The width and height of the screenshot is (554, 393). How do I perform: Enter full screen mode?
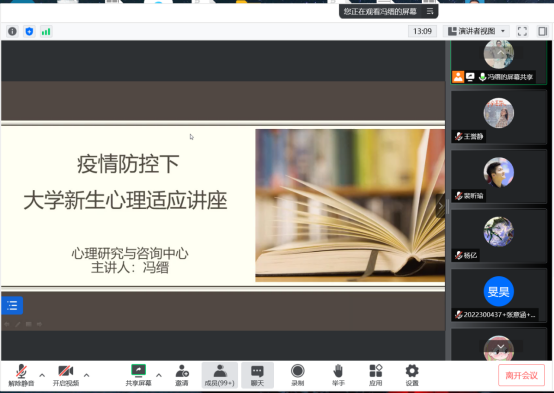click(522, 31)
